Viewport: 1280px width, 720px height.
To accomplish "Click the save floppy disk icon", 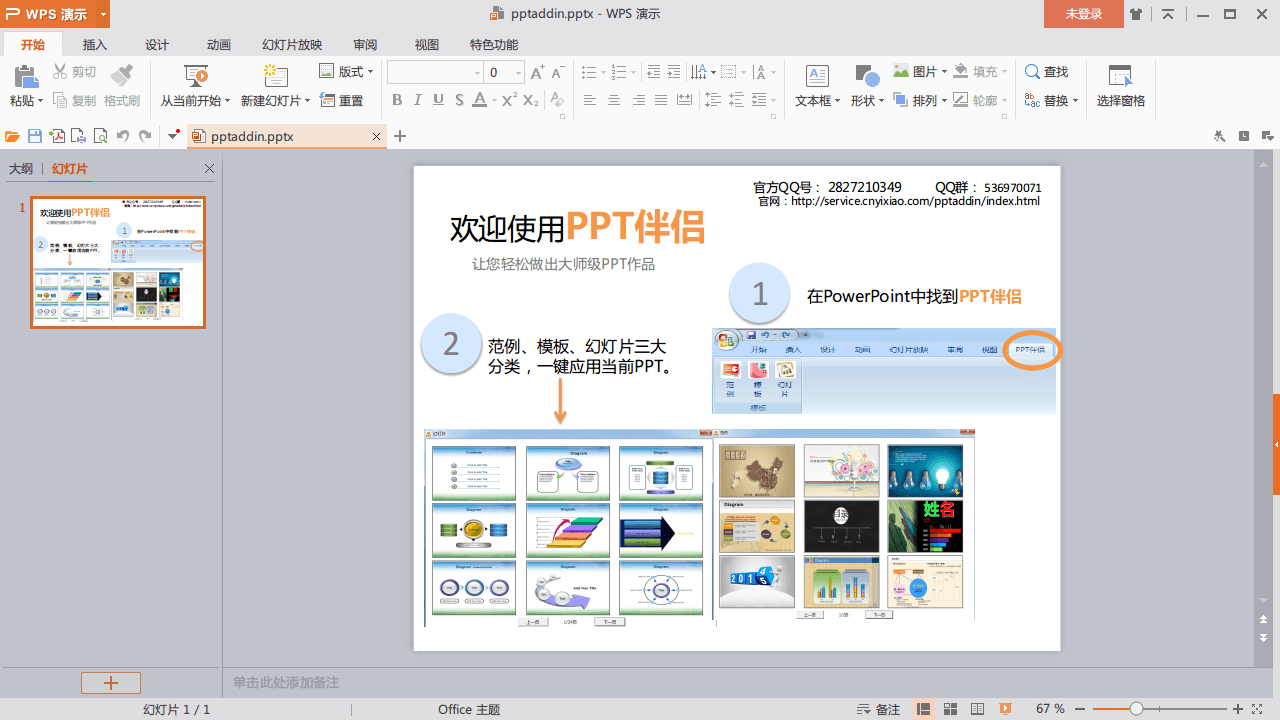I will tap(35, 136).
